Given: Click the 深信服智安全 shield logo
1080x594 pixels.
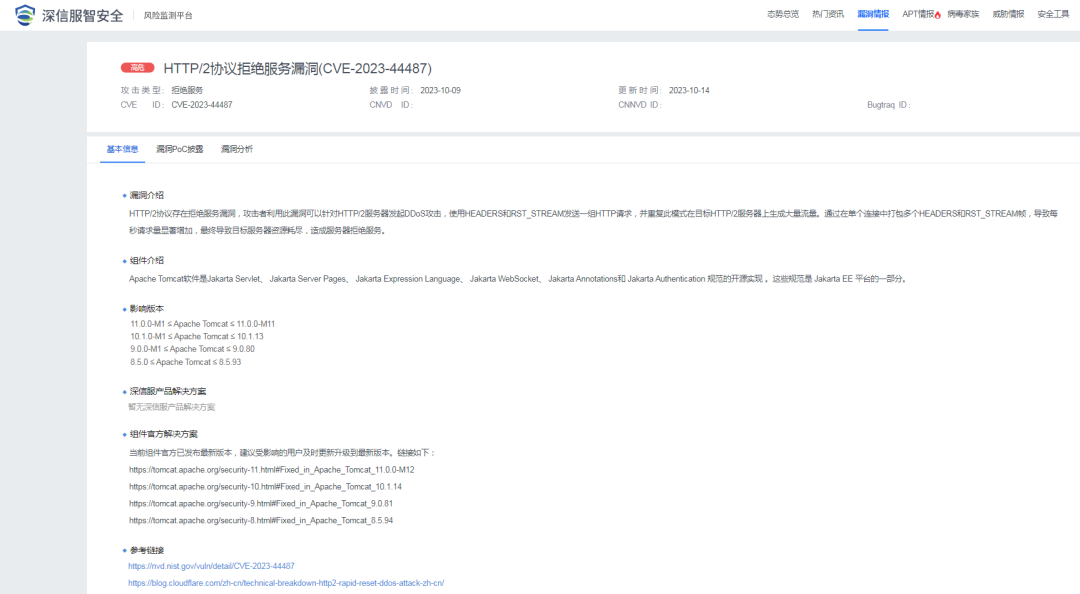Looking at the screenshot, I should 25,15.
